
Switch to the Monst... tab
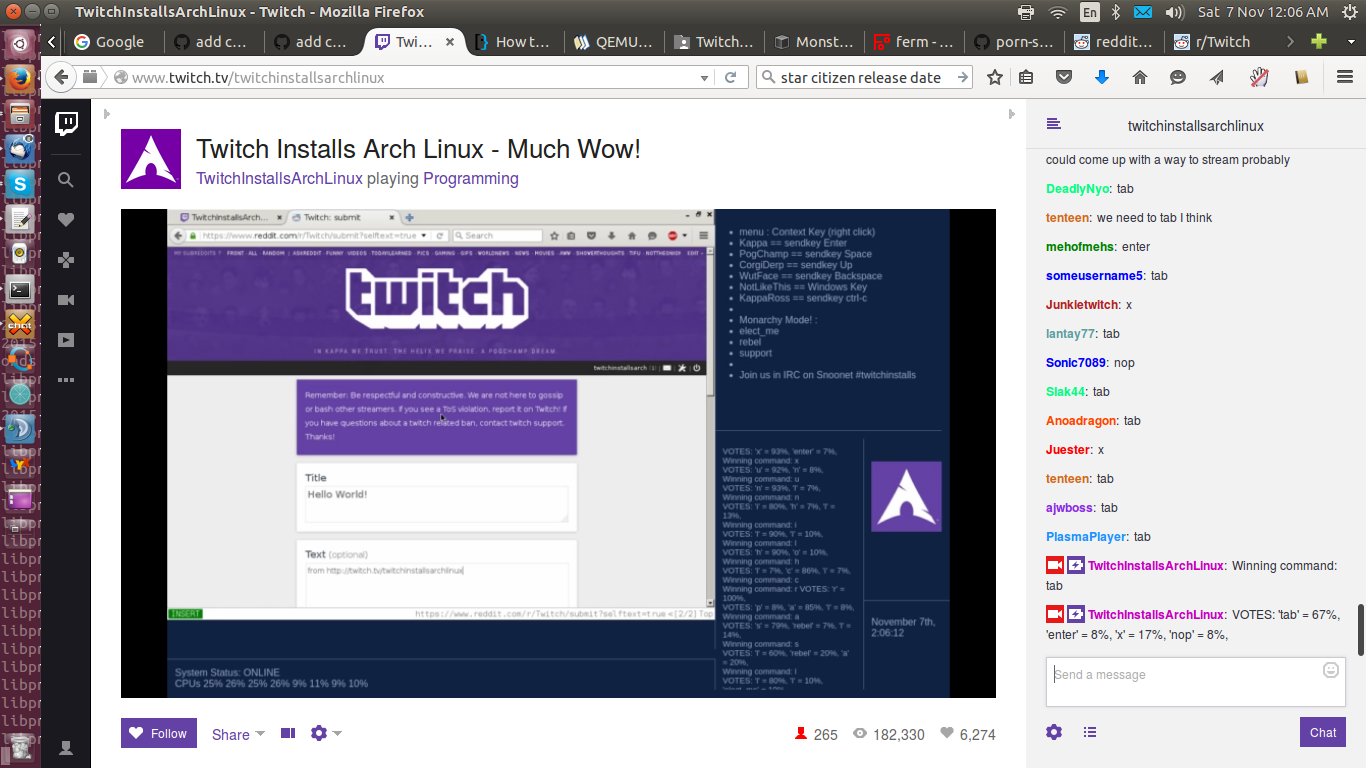pyautogui.click(x=814, y=42)
